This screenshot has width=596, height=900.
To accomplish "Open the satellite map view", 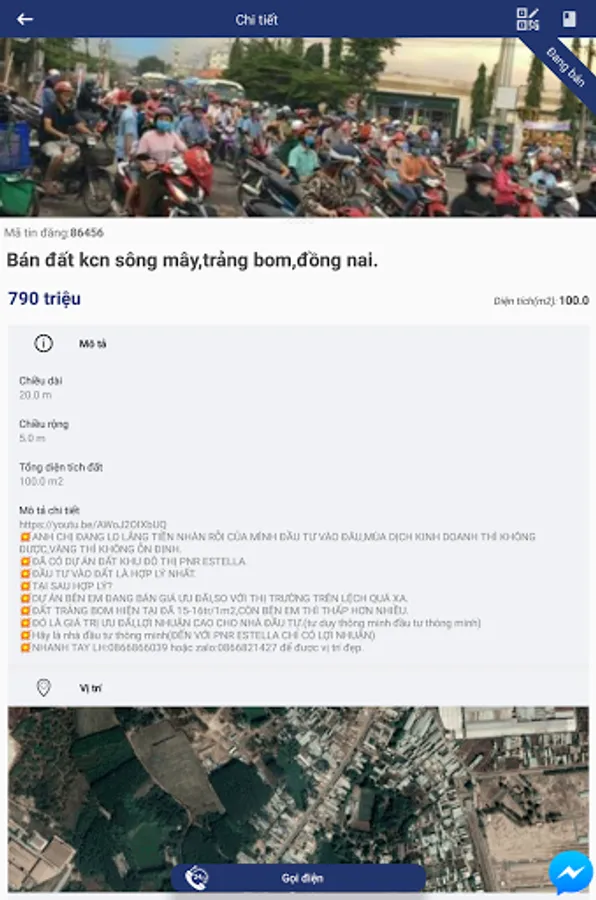I will pyautogui.click(x=298, y=798).
